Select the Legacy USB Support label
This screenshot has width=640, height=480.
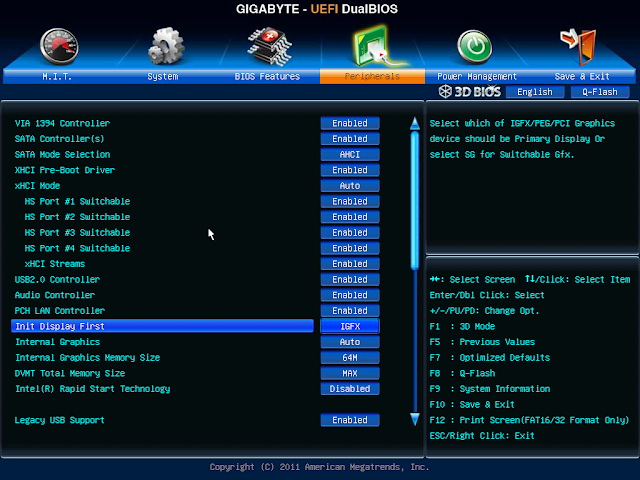(x=60, y=420)
